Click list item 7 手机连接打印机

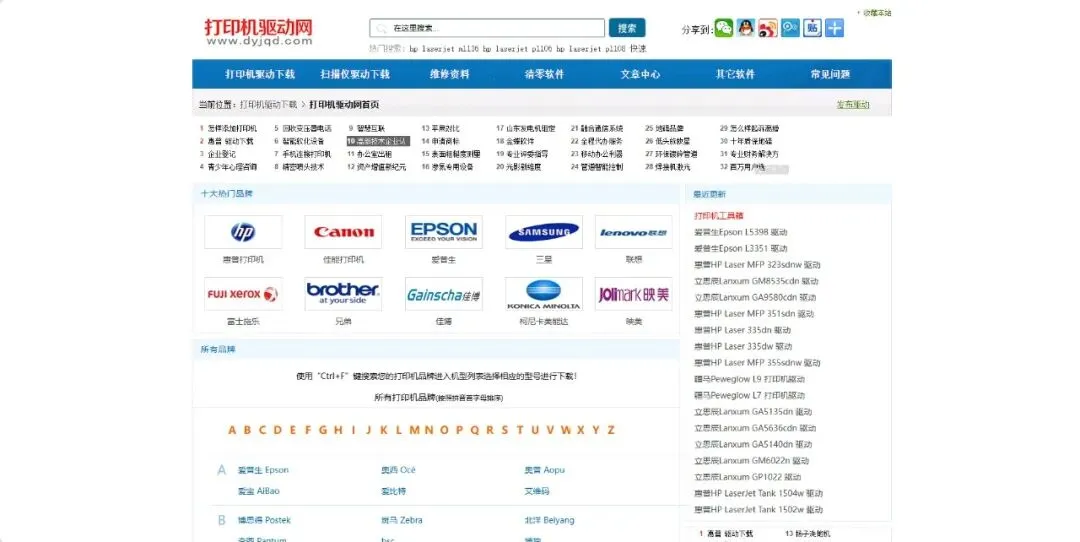[302, 154]
